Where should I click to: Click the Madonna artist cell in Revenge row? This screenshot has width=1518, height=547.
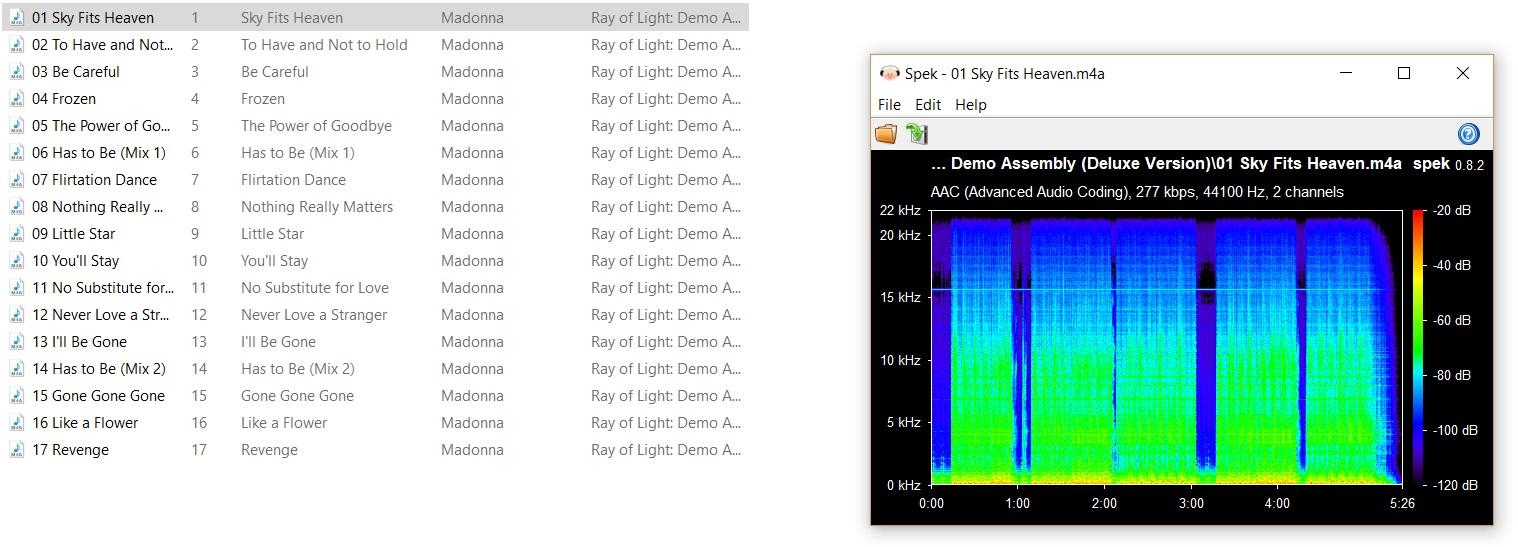[472, 450]
